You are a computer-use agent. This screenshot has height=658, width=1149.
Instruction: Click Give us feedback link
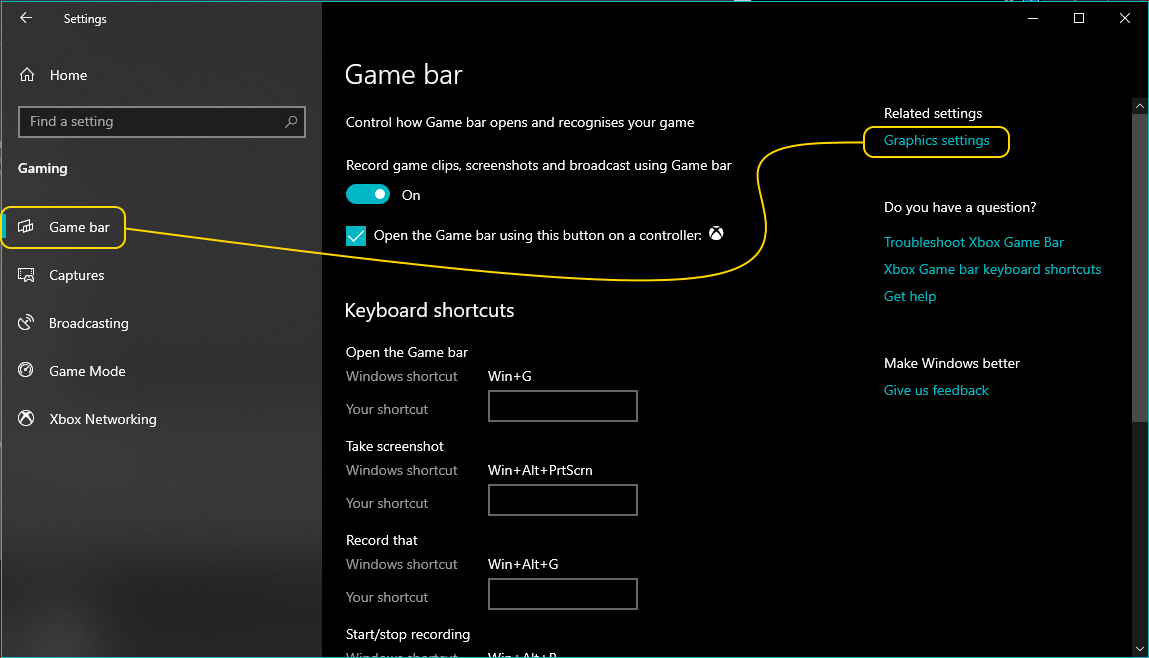coord(936,391)
